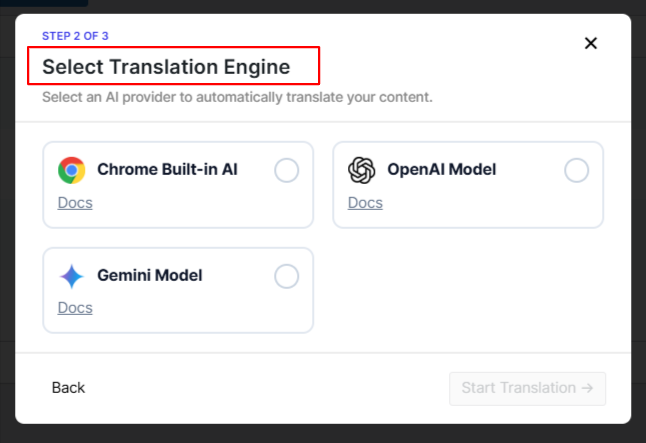Image resolution: width=646 pixels, height=443 pixels.
Task: Click the OpenAI logo icon
Action: 361,170
